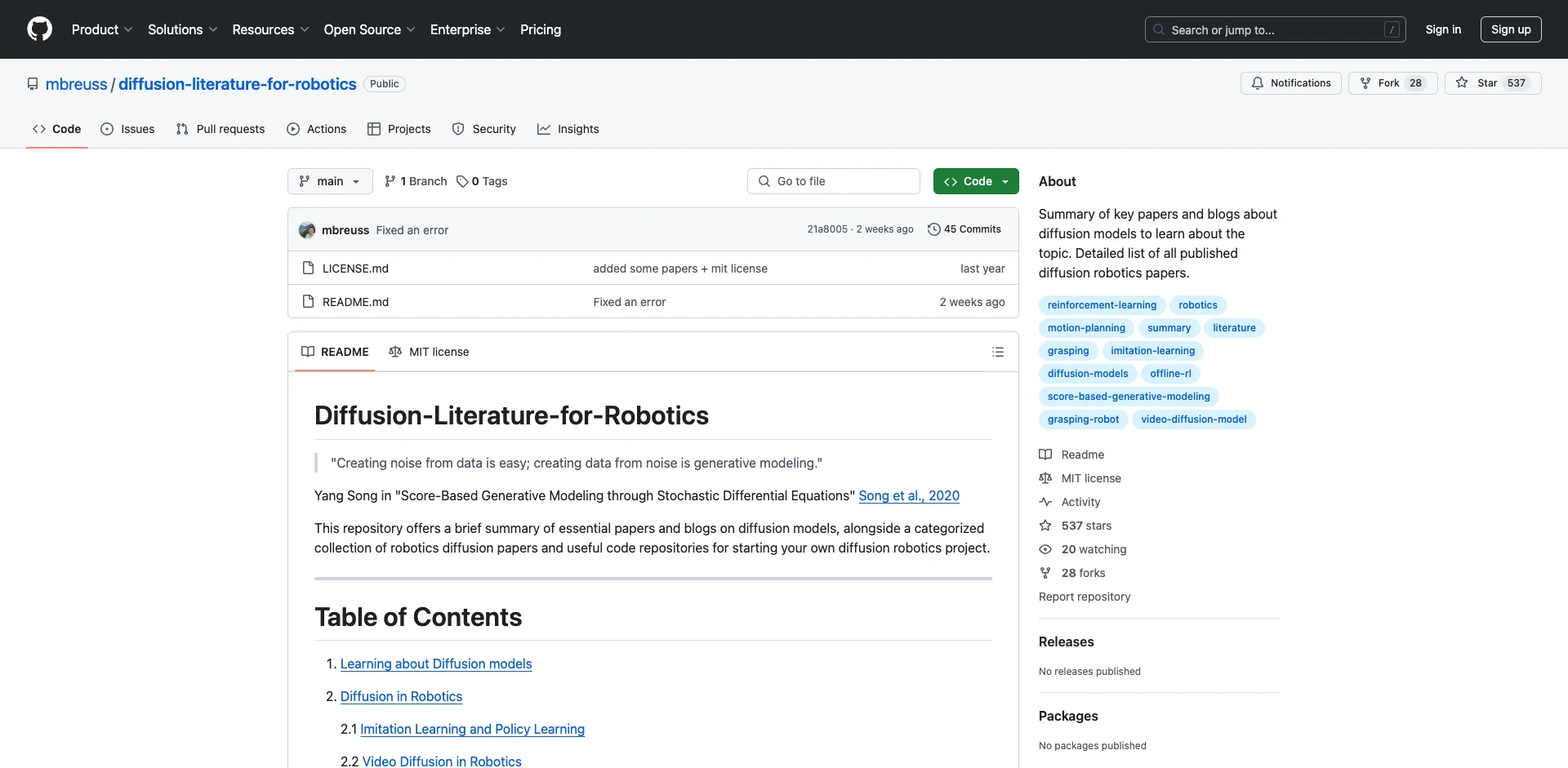Image resolution: width=1568 pixels, height=768 pixels.
Task: Click the Go to file input
Action: pos(834,181)
